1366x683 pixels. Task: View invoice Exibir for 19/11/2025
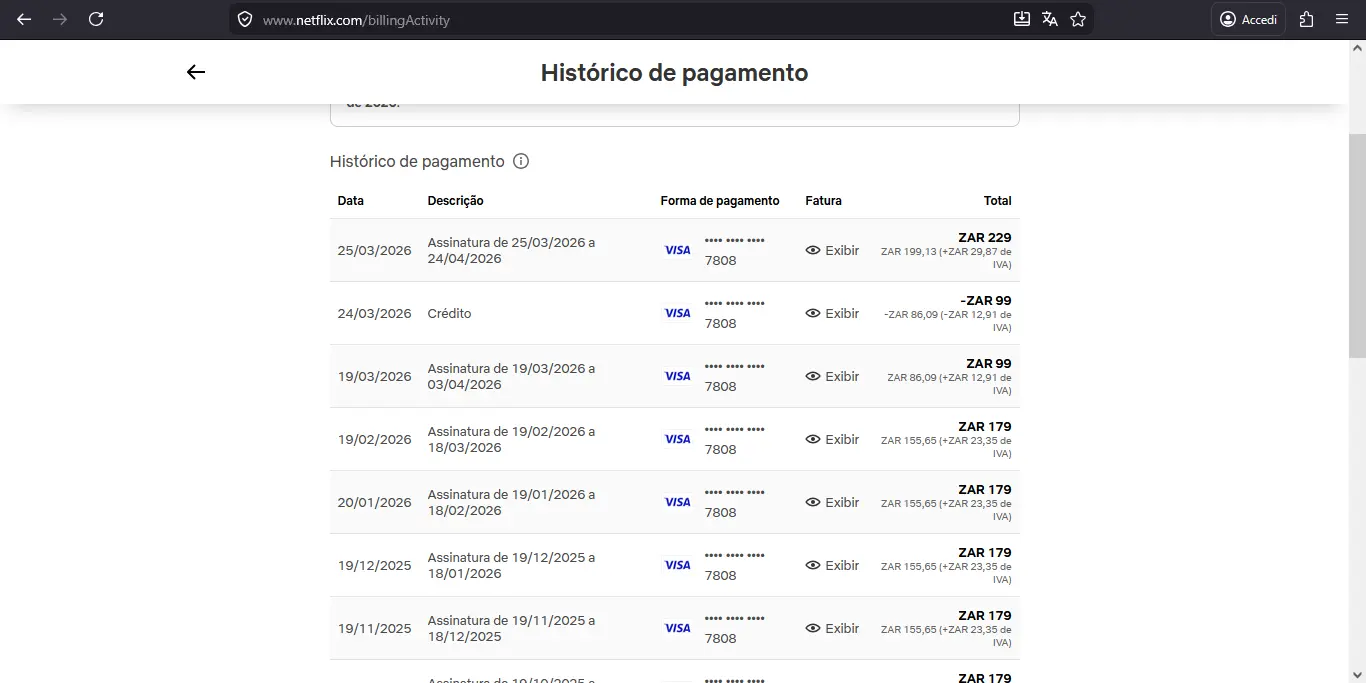(832, 628)
